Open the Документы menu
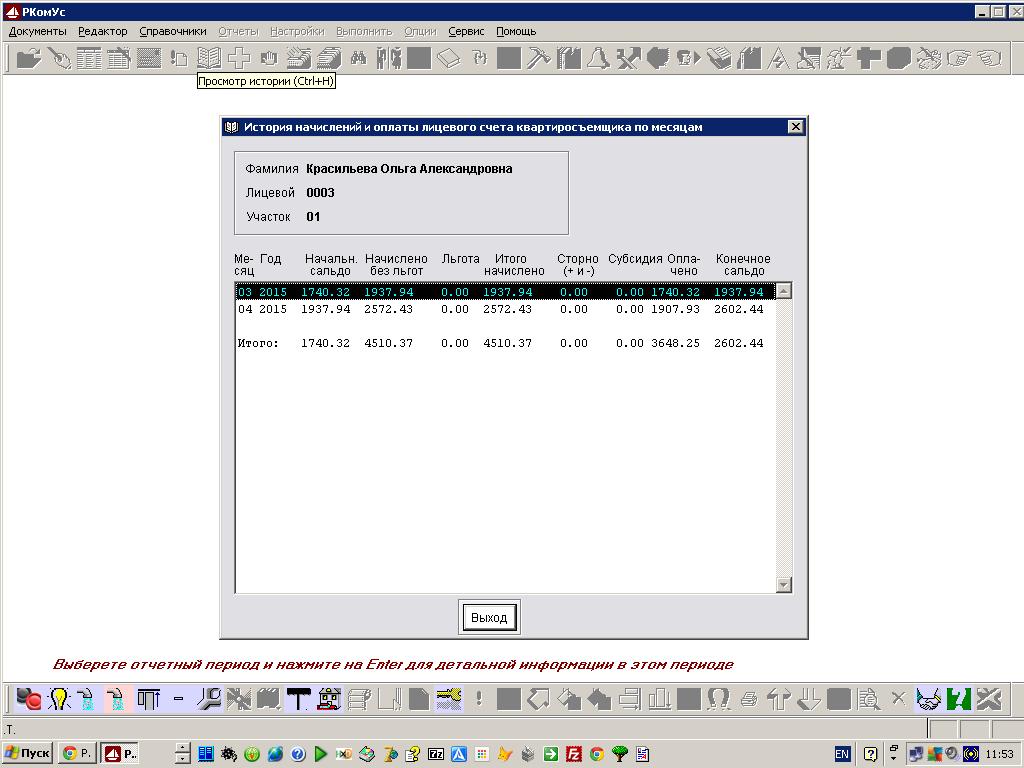The width and height of the screenshot is (1024, 768). [x=37, y=31]
